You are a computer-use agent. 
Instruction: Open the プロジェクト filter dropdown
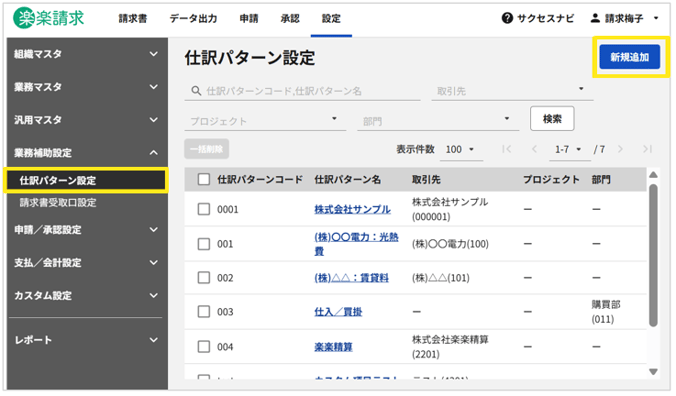(265, 121)
